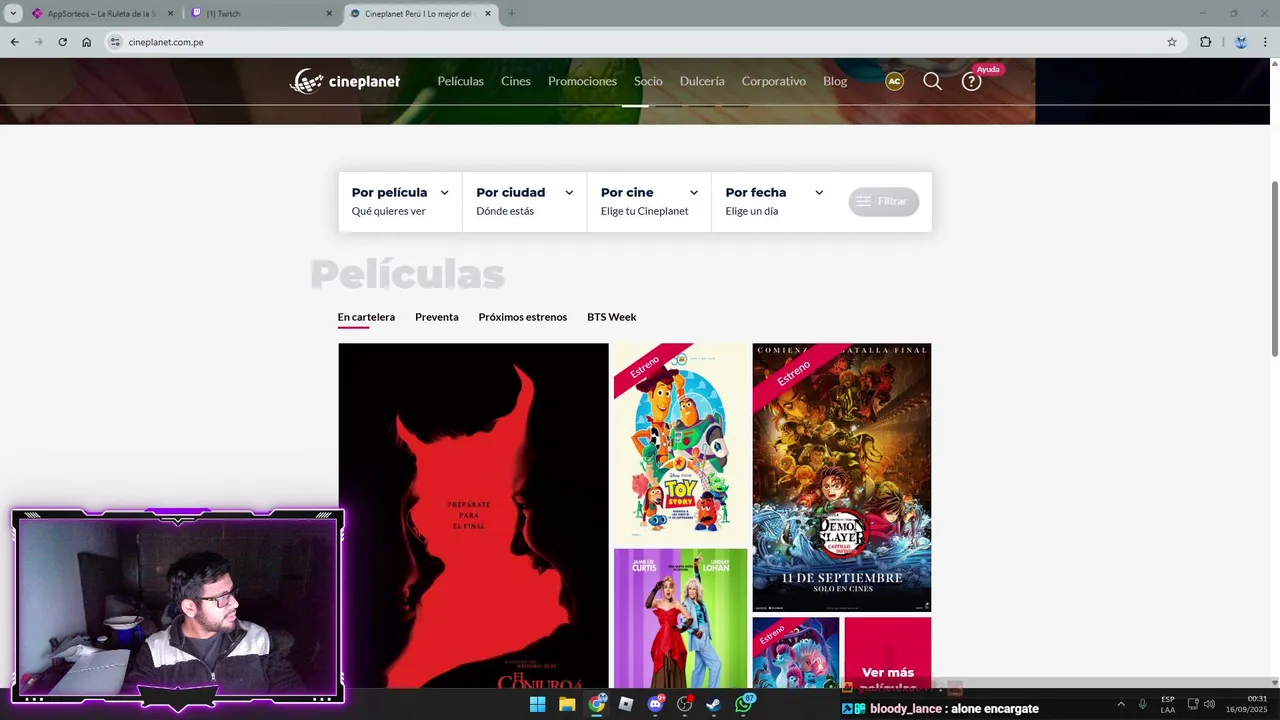Open the AC user account badge
1280x720 pixels.
[x=894, y=81]
